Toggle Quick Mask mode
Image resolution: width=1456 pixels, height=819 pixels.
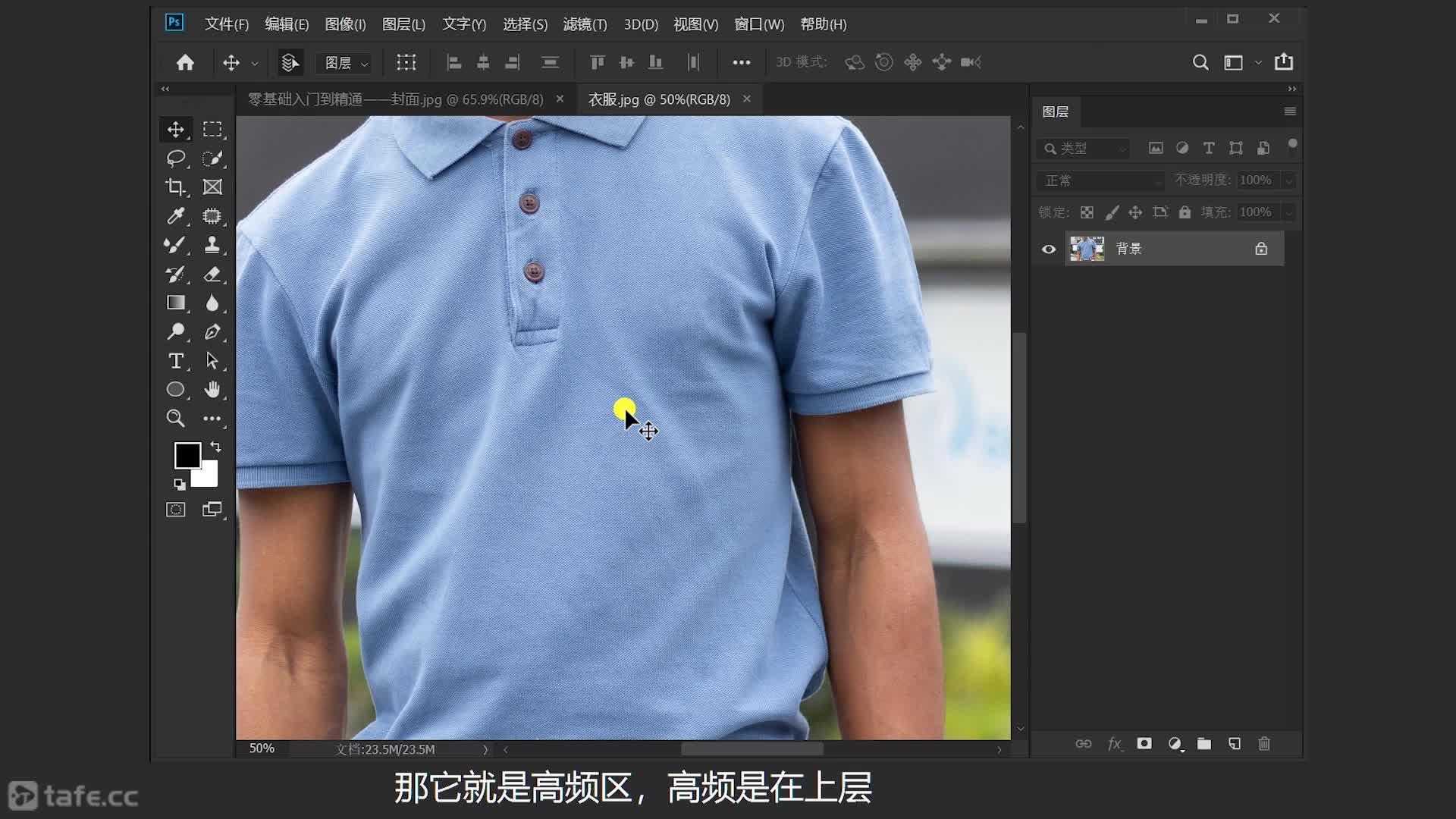point(176,510)
